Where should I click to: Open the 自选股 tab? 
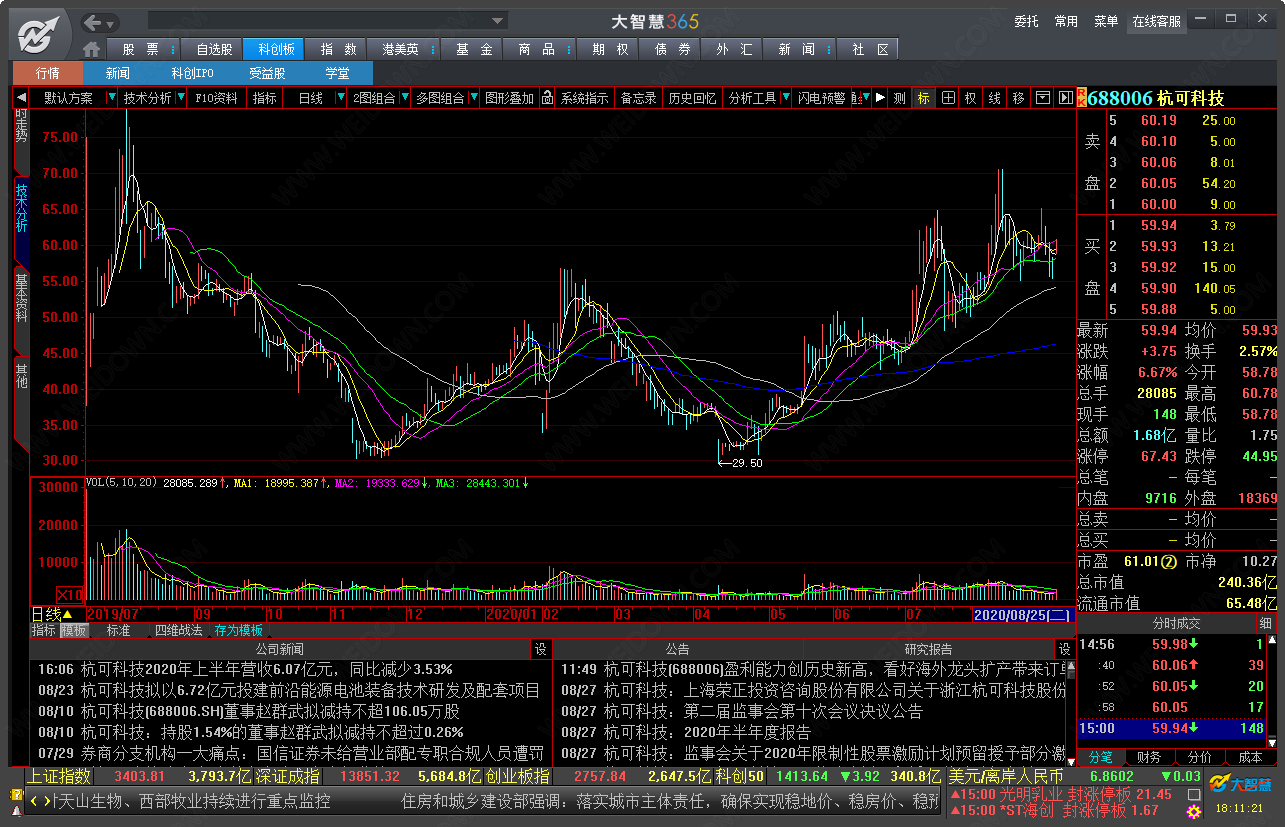[x=214, y=49]
